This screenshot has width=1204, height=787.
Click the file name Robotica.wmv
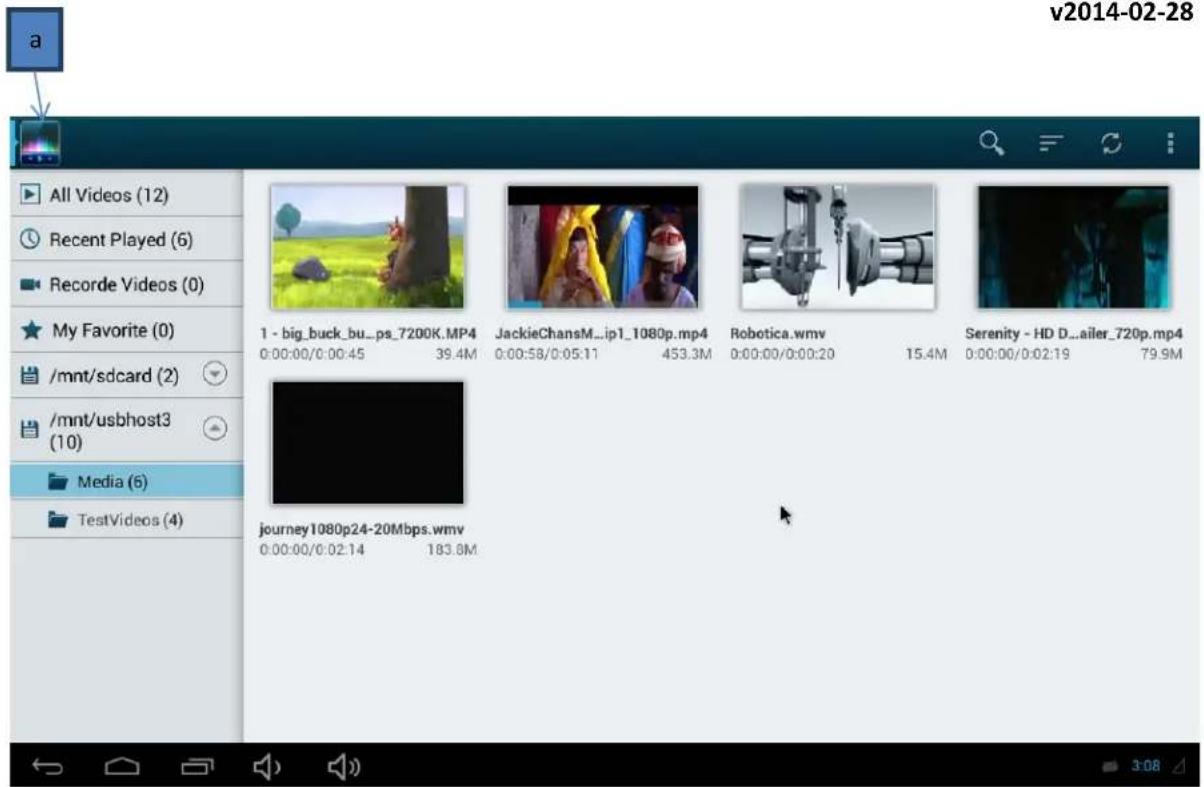coord(778,333)
